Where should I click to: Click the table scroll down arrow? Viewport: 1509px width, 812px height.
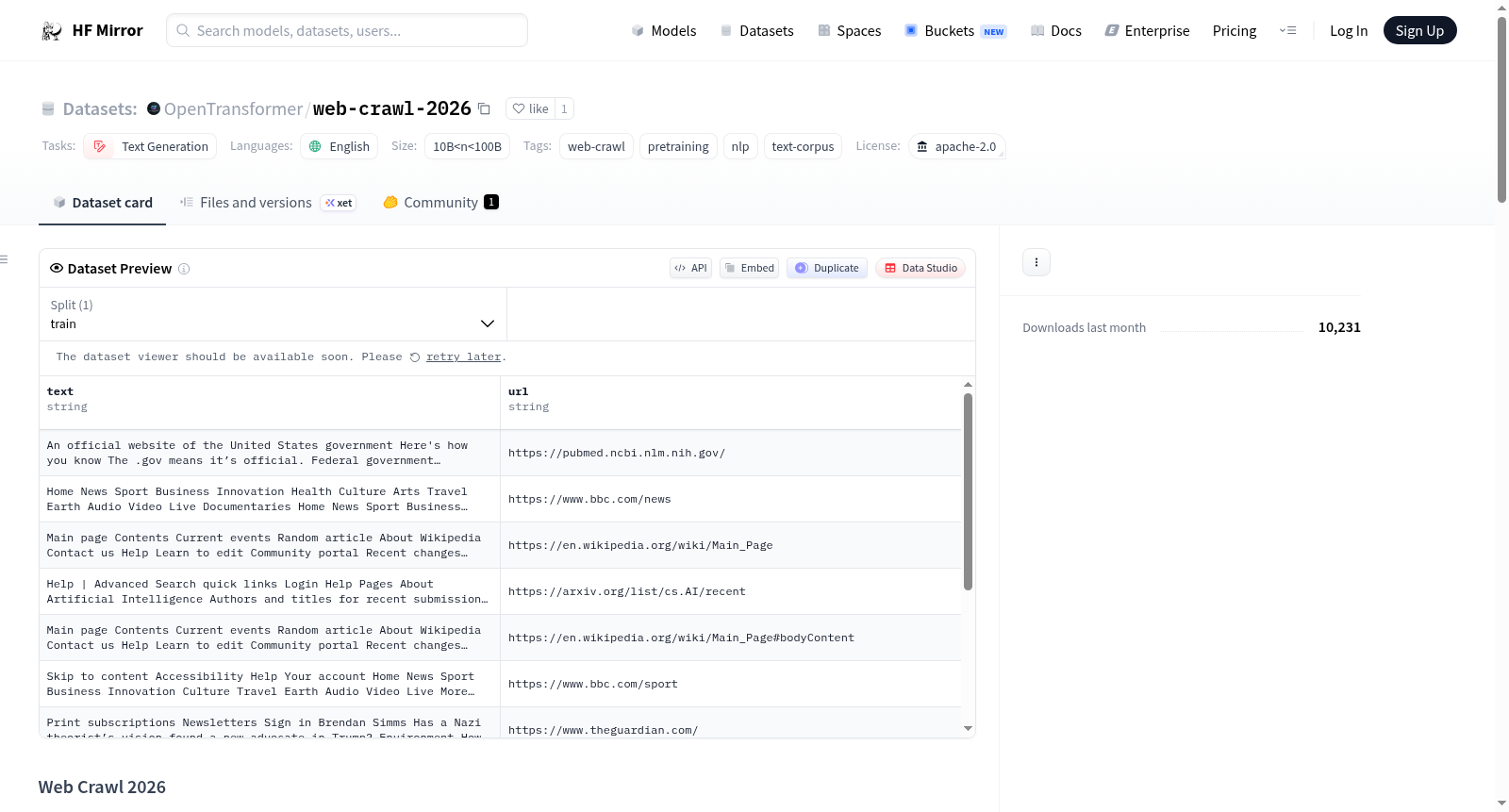[x=968, y=728]
